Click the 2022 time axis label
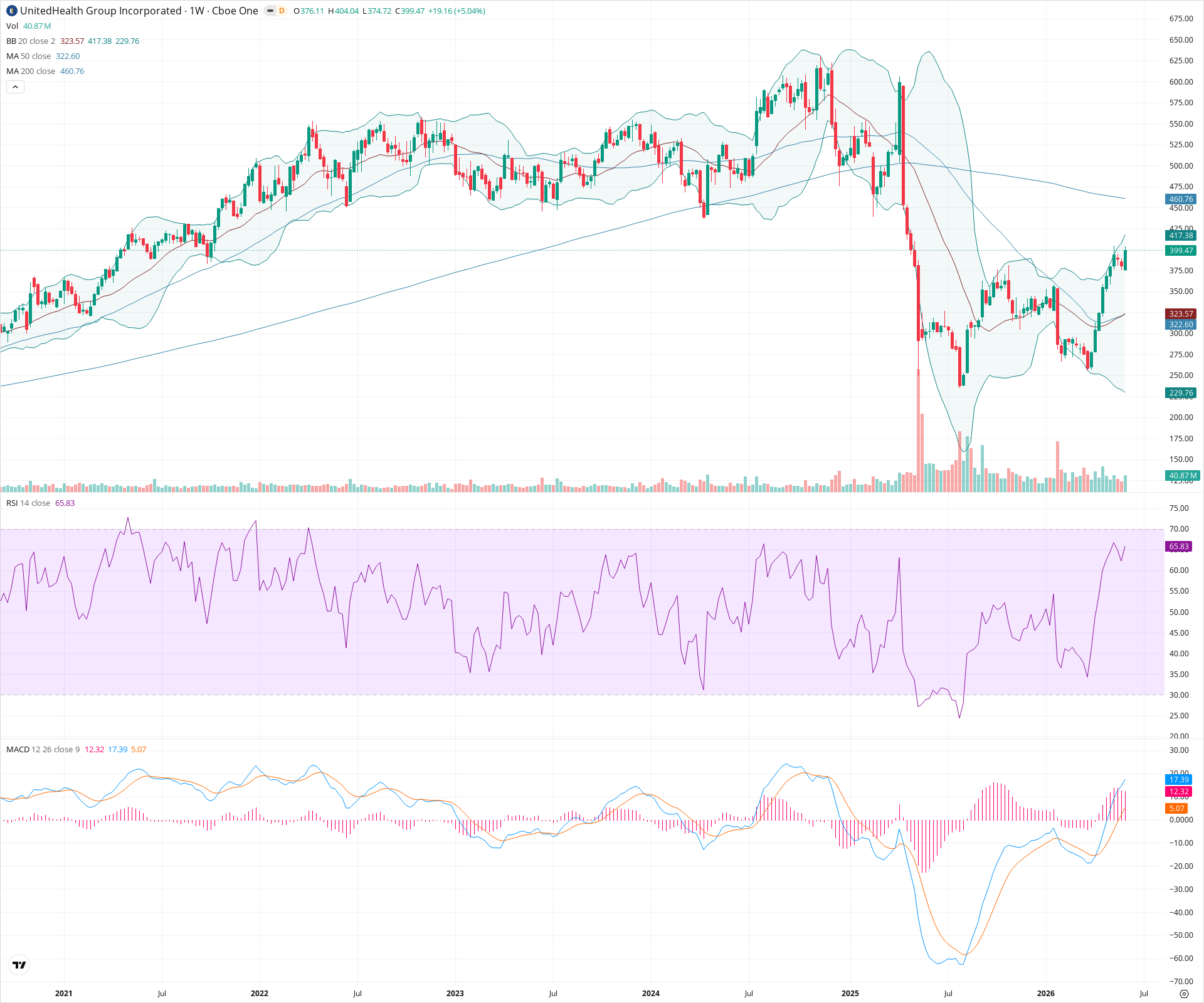 (x=259, y=993)
